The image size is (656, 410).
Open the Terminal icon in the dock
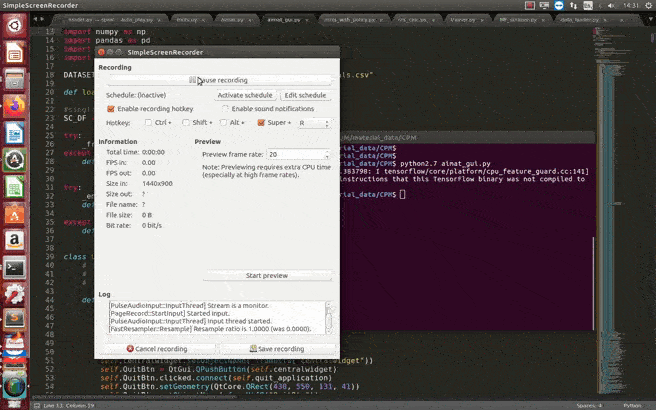point(15,267)
